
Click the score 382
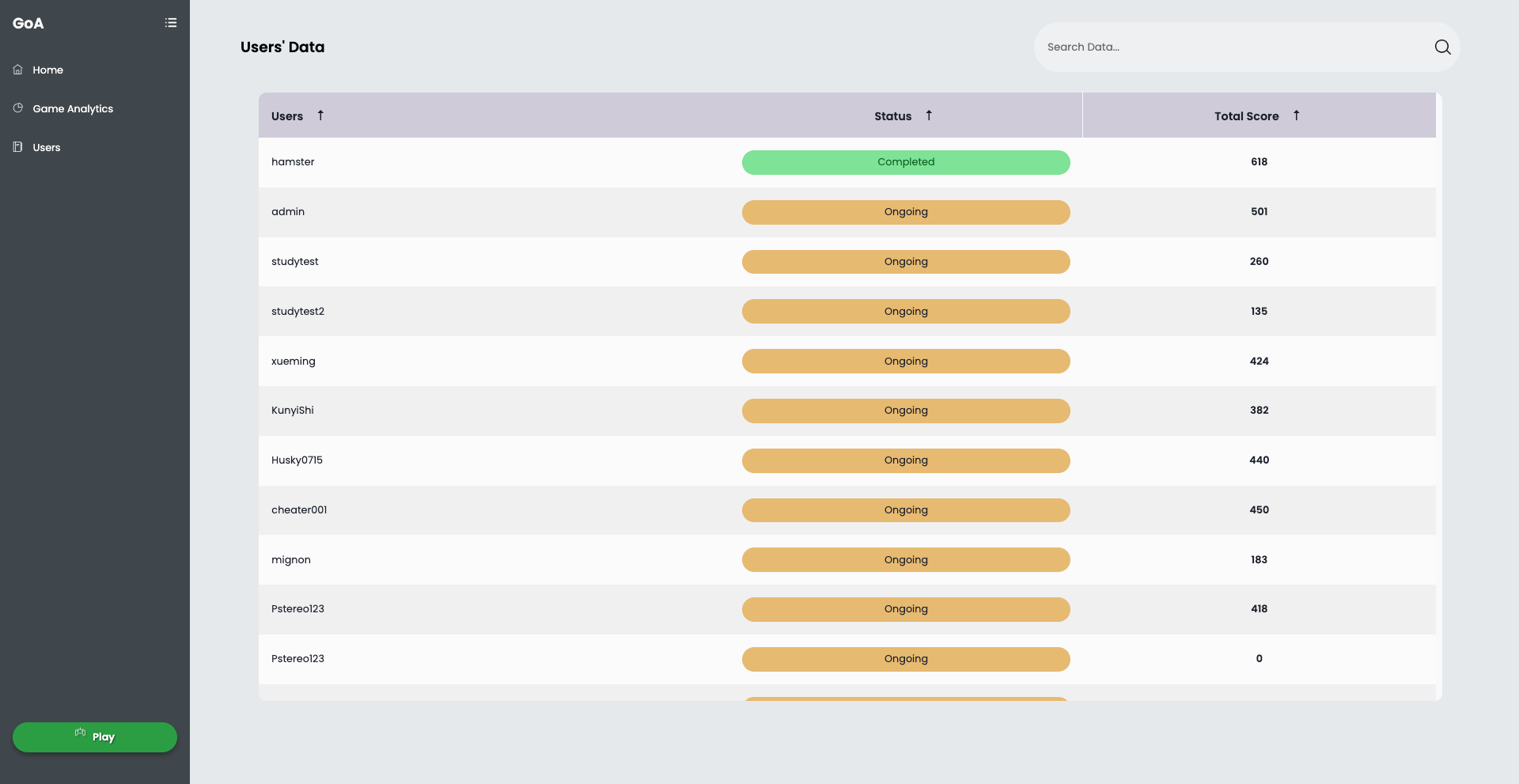click(x=1260, y=411)
